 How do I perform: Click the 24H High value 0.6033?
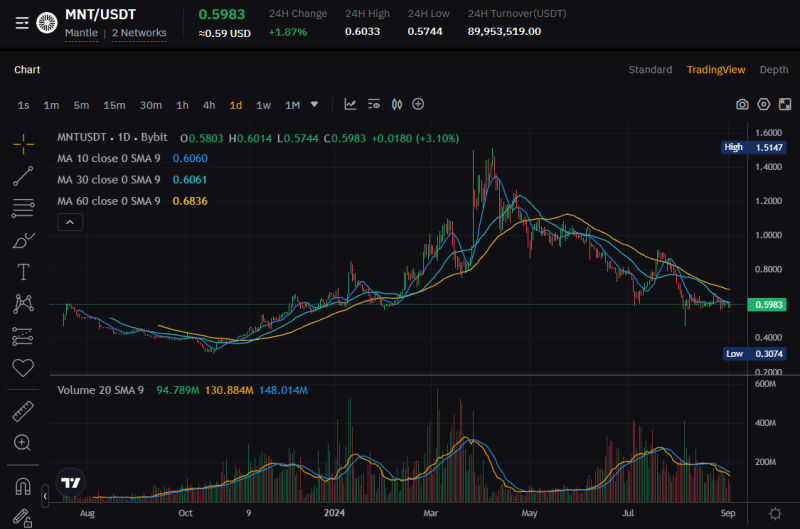click(x=362, y=32)
